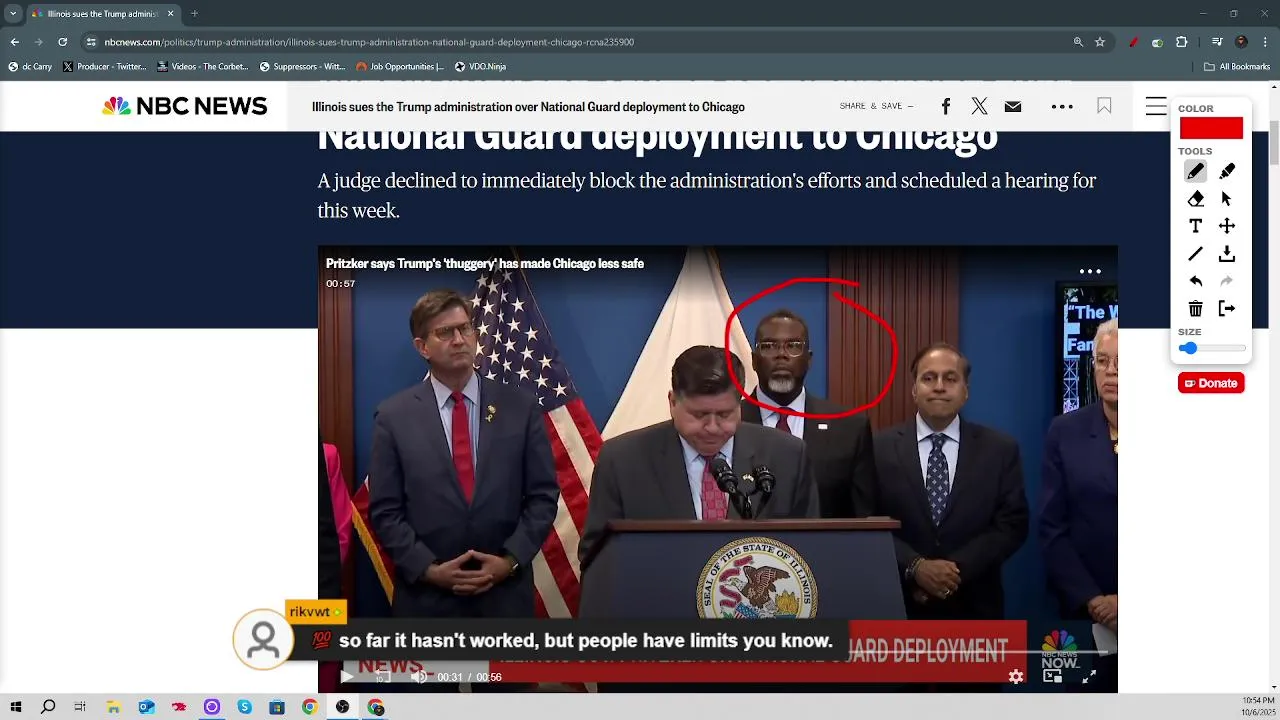Open File Explorer from taskbar
The image size is (1280, 720).
click(x=113, y=707)
